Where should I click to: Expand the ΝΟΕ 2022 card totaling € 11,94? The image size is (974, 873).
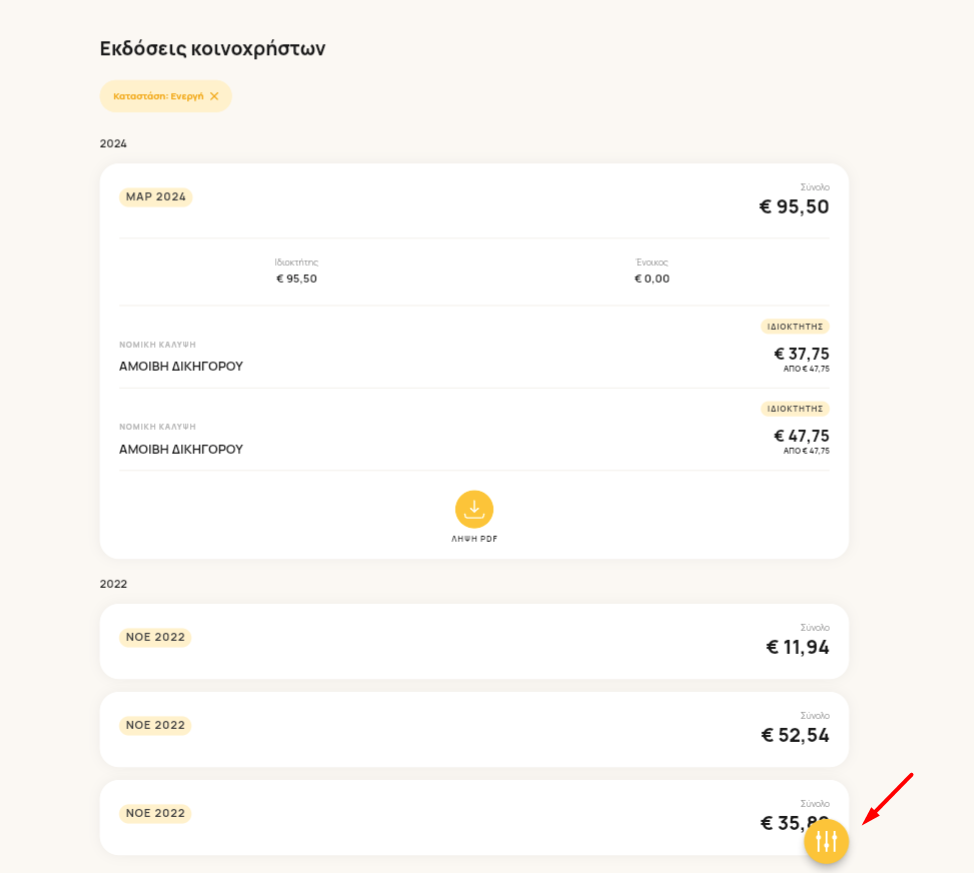(474, 641)
